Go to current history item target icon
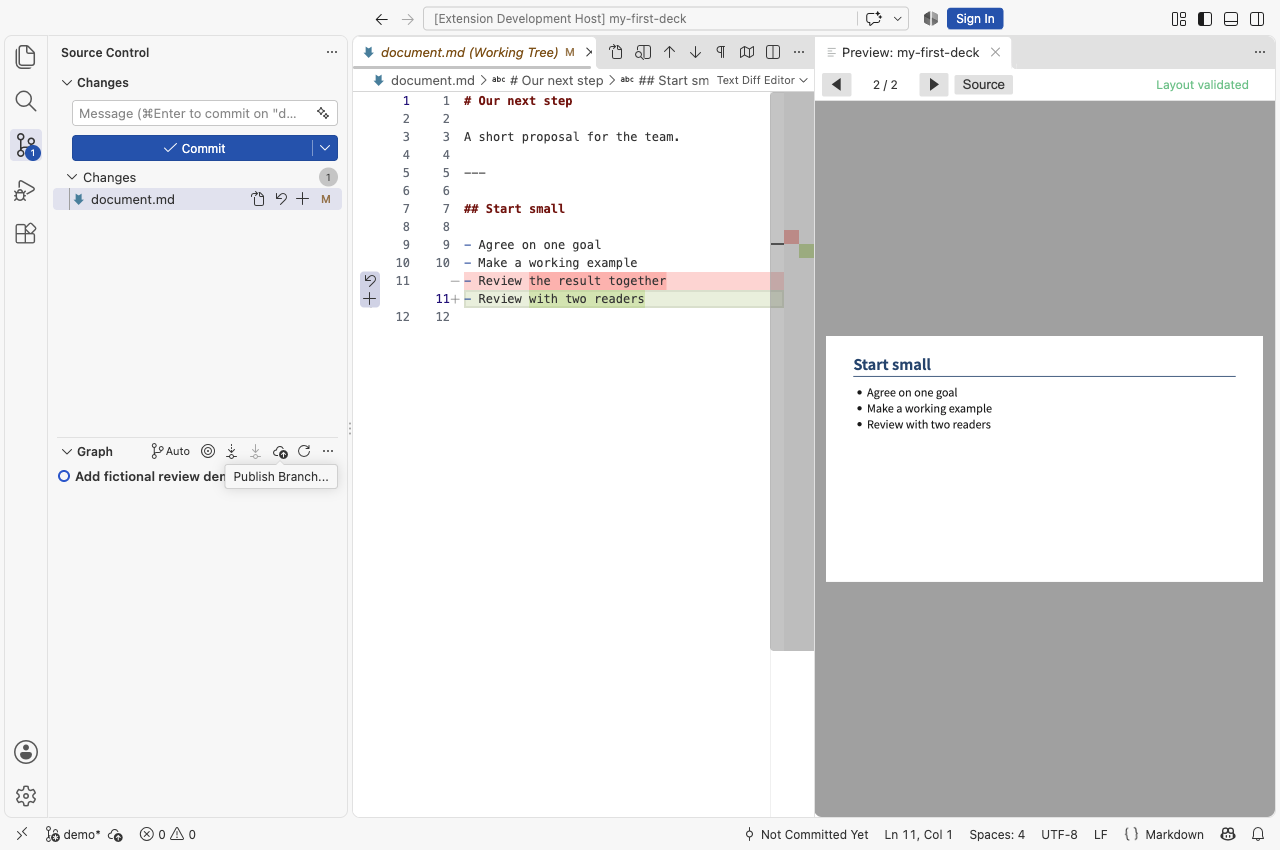1280x850 pixels. coord(208,451)
